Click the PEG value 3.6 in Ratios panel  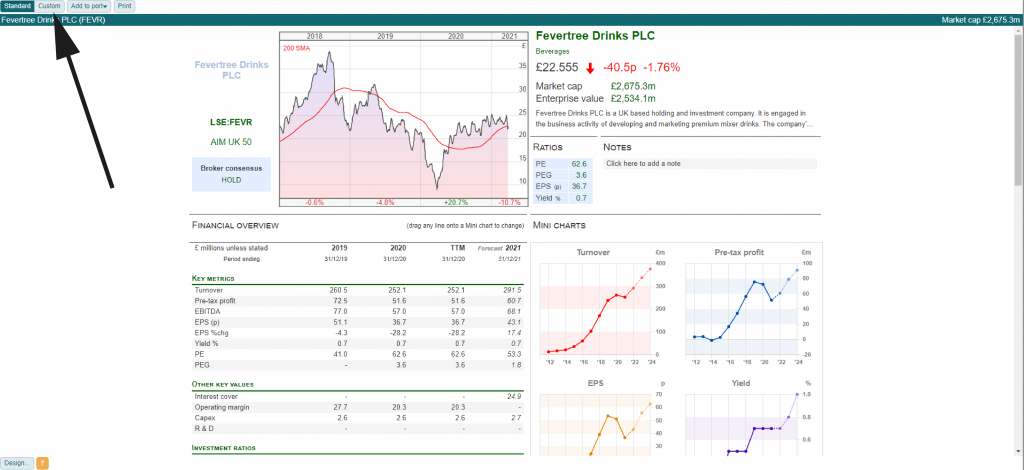click(582, 175)
